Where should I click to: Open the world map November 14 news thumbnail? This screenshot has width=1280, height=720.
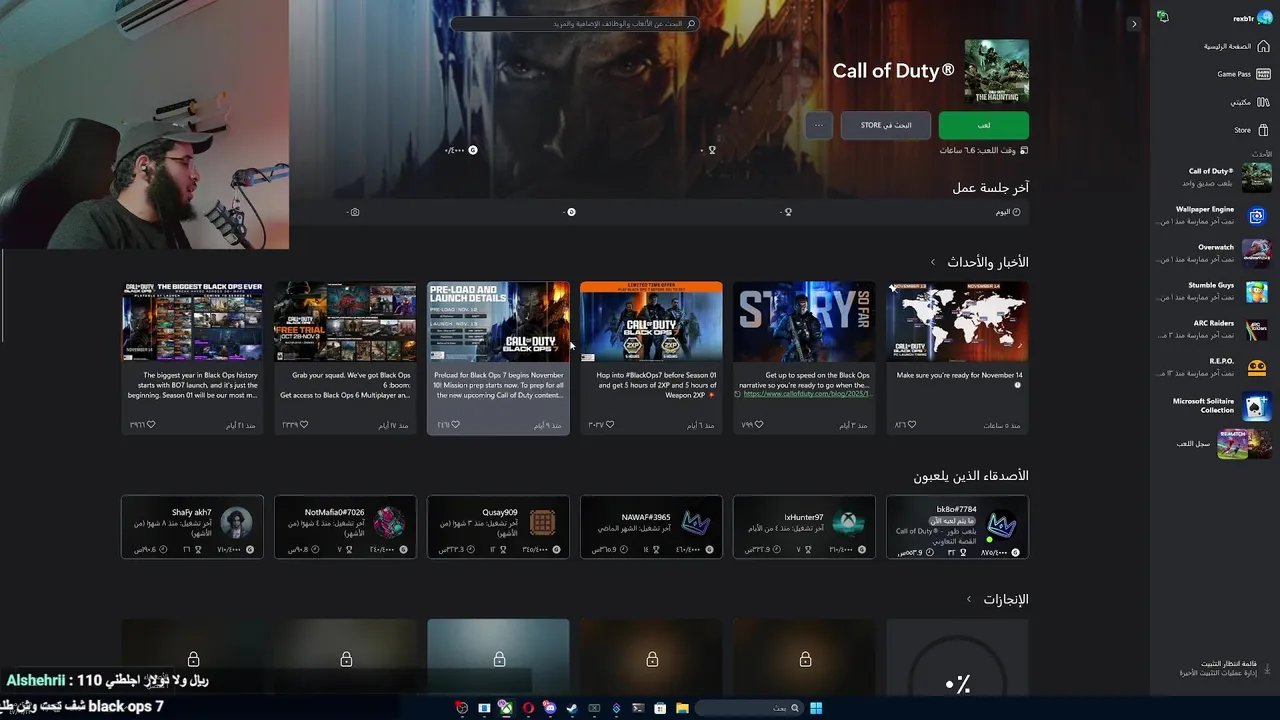tap(957, 321)
